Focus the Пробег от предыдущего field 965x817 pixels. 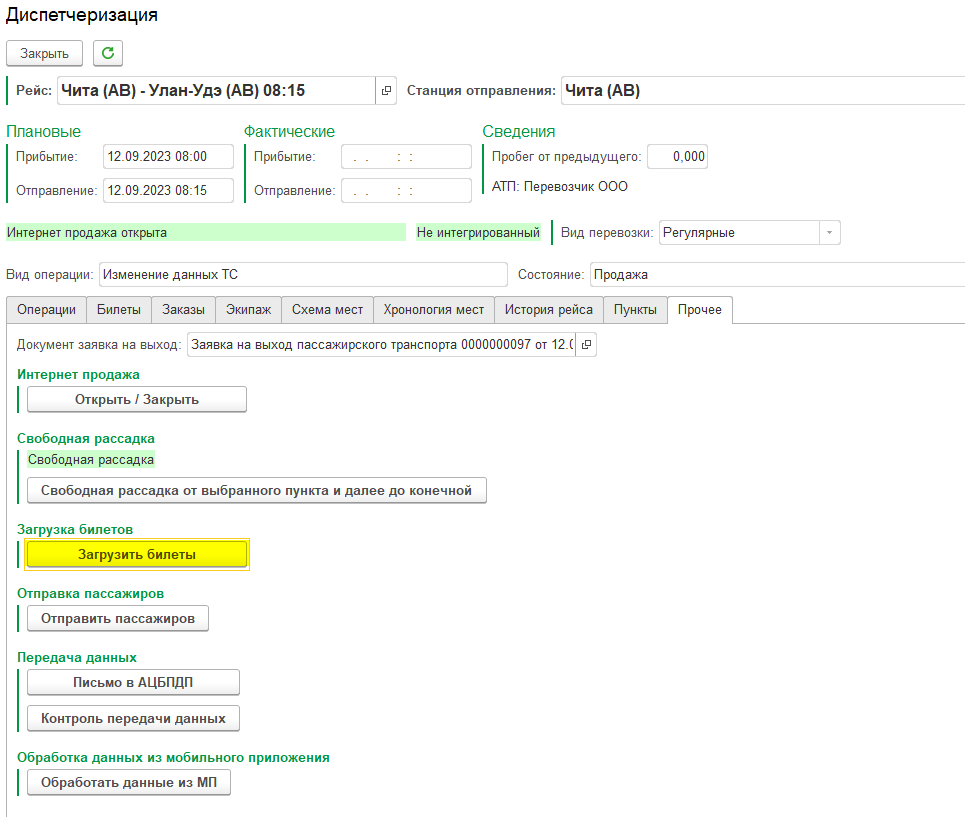[677, 157]
